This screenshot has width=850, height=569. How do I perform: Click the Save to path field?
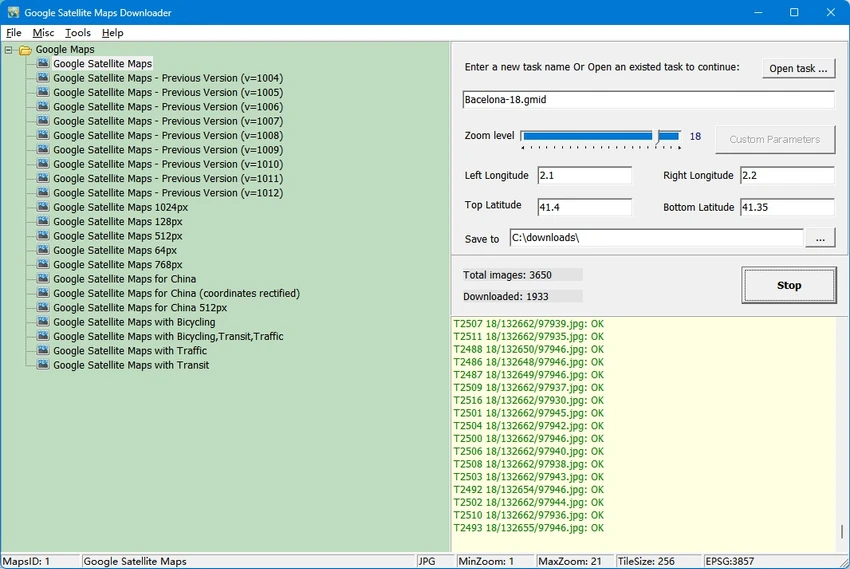[x=656, y=238]
